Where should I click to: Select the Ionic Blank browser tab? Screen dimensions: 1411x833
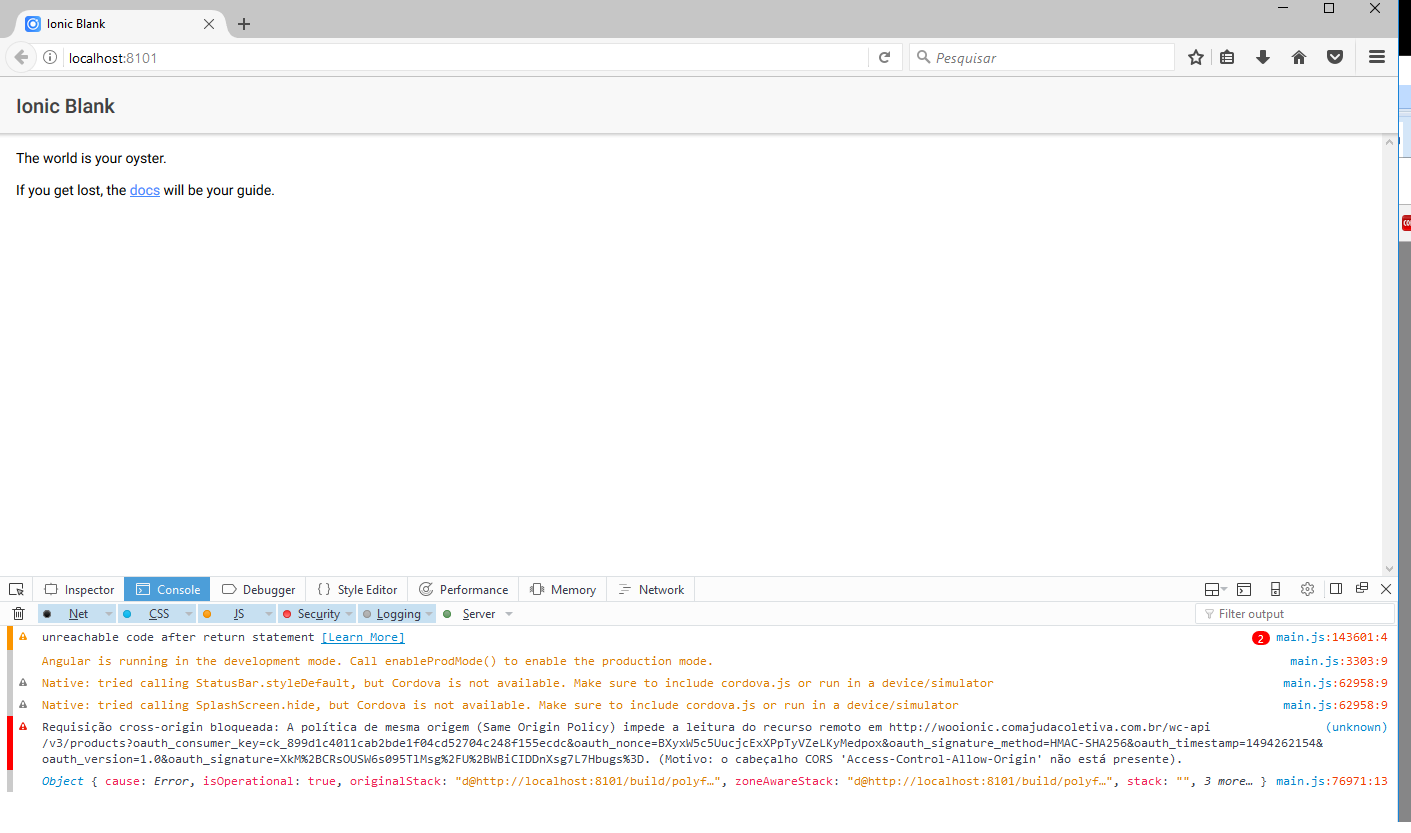point(120,24)
